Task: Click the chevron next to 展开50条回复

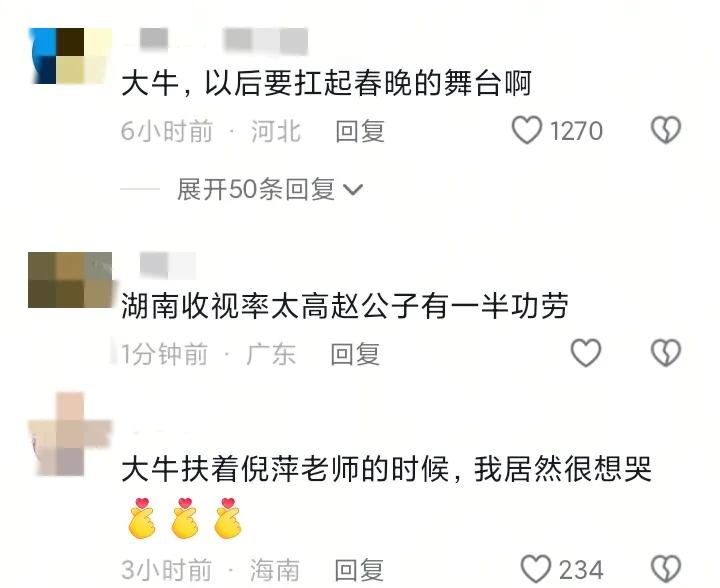Action: click(354, 190)
